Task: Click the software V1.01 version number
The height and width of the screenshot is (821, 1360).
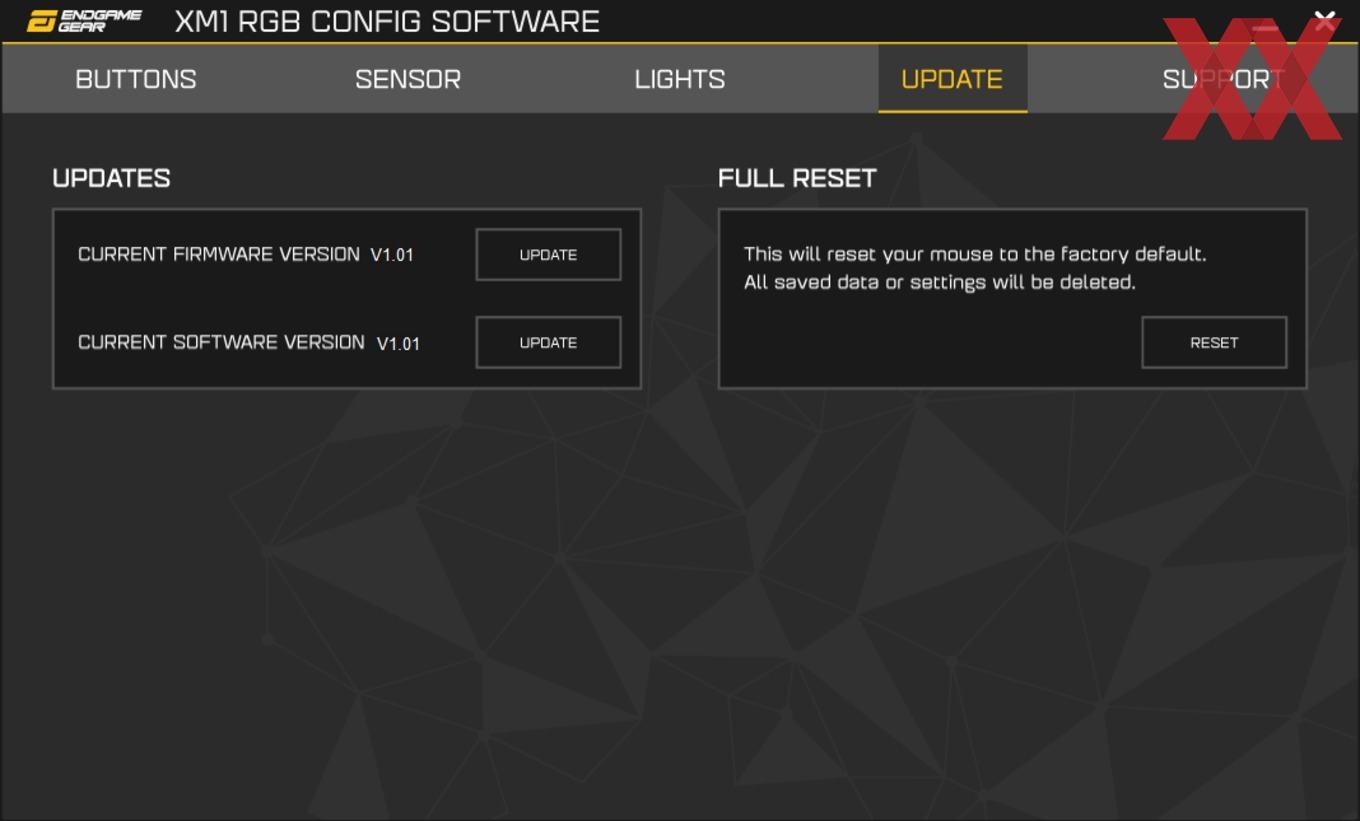Action: click(398, 344)
